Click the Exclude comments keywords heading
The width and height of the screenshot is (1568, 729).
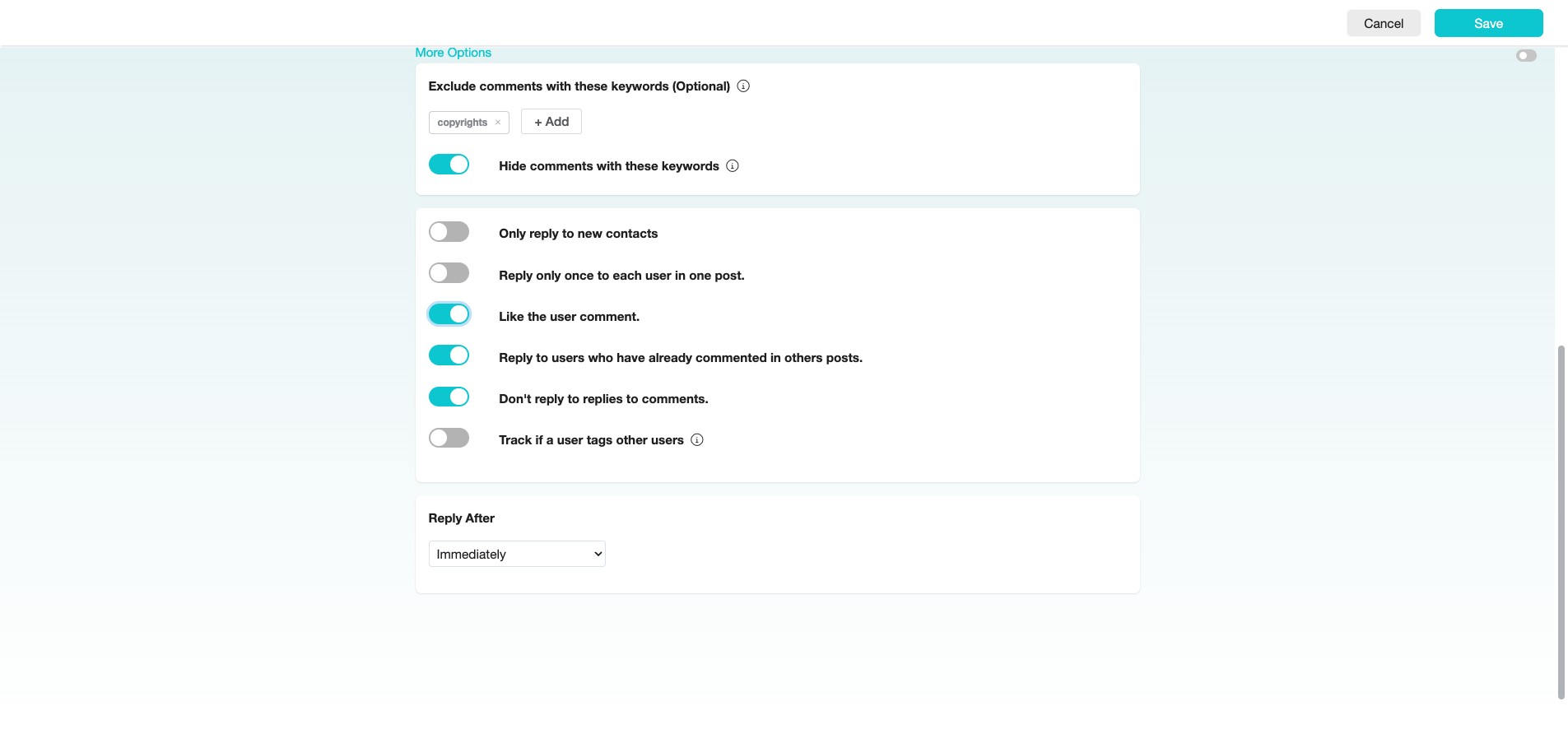(579, 86)
